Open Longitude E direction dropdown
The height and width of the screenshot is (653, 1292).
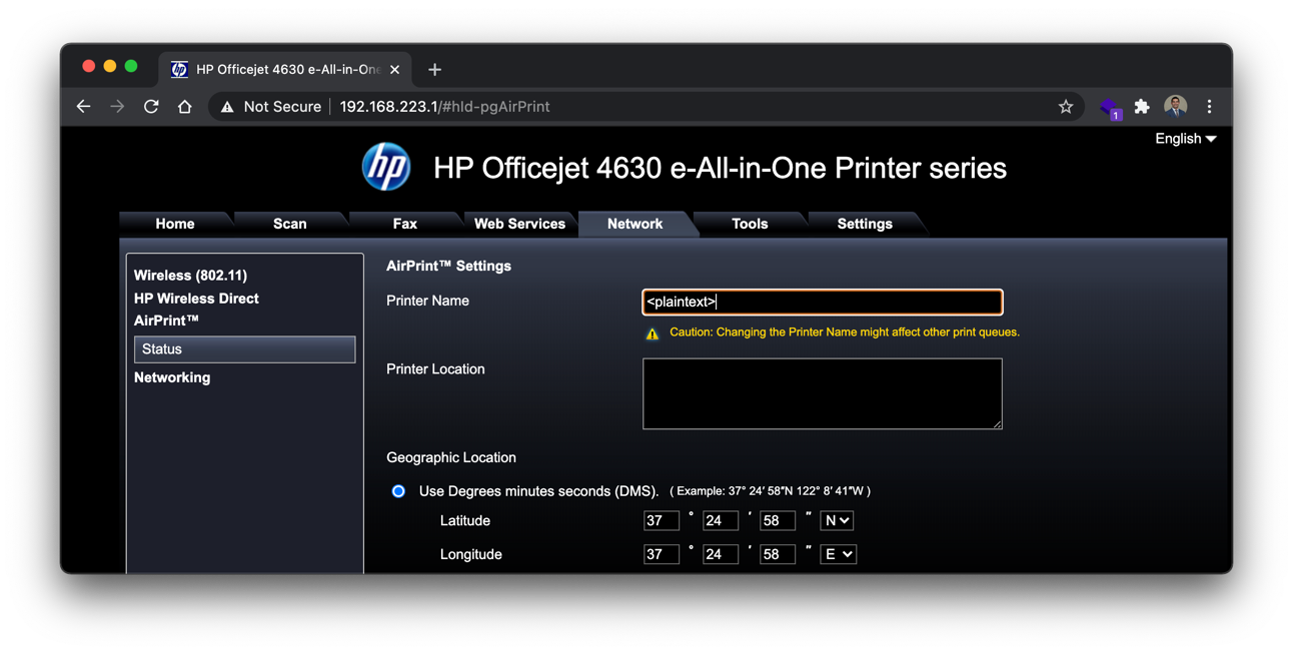click(837, 554)
